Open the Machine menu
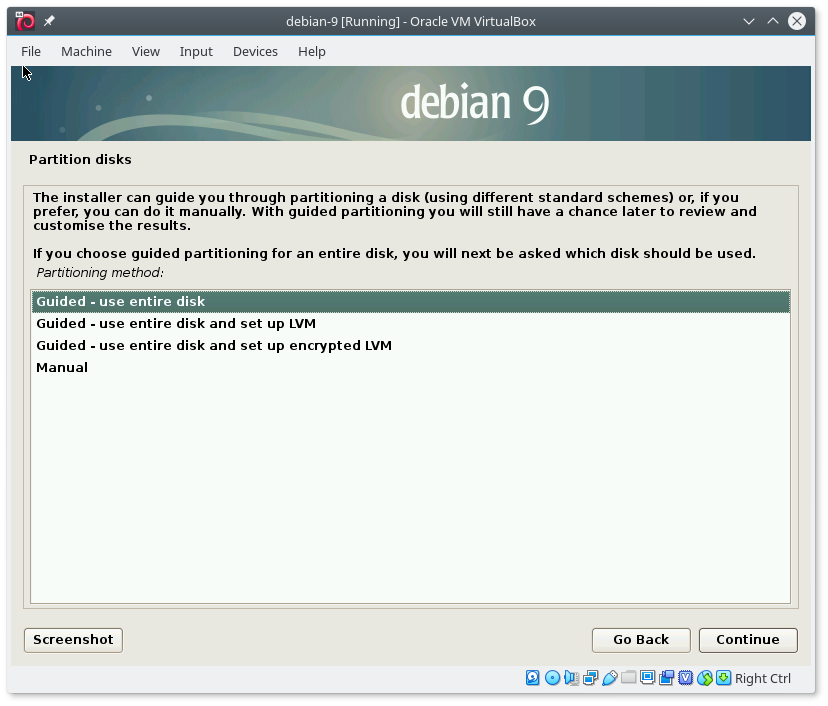 click(86, 51)
